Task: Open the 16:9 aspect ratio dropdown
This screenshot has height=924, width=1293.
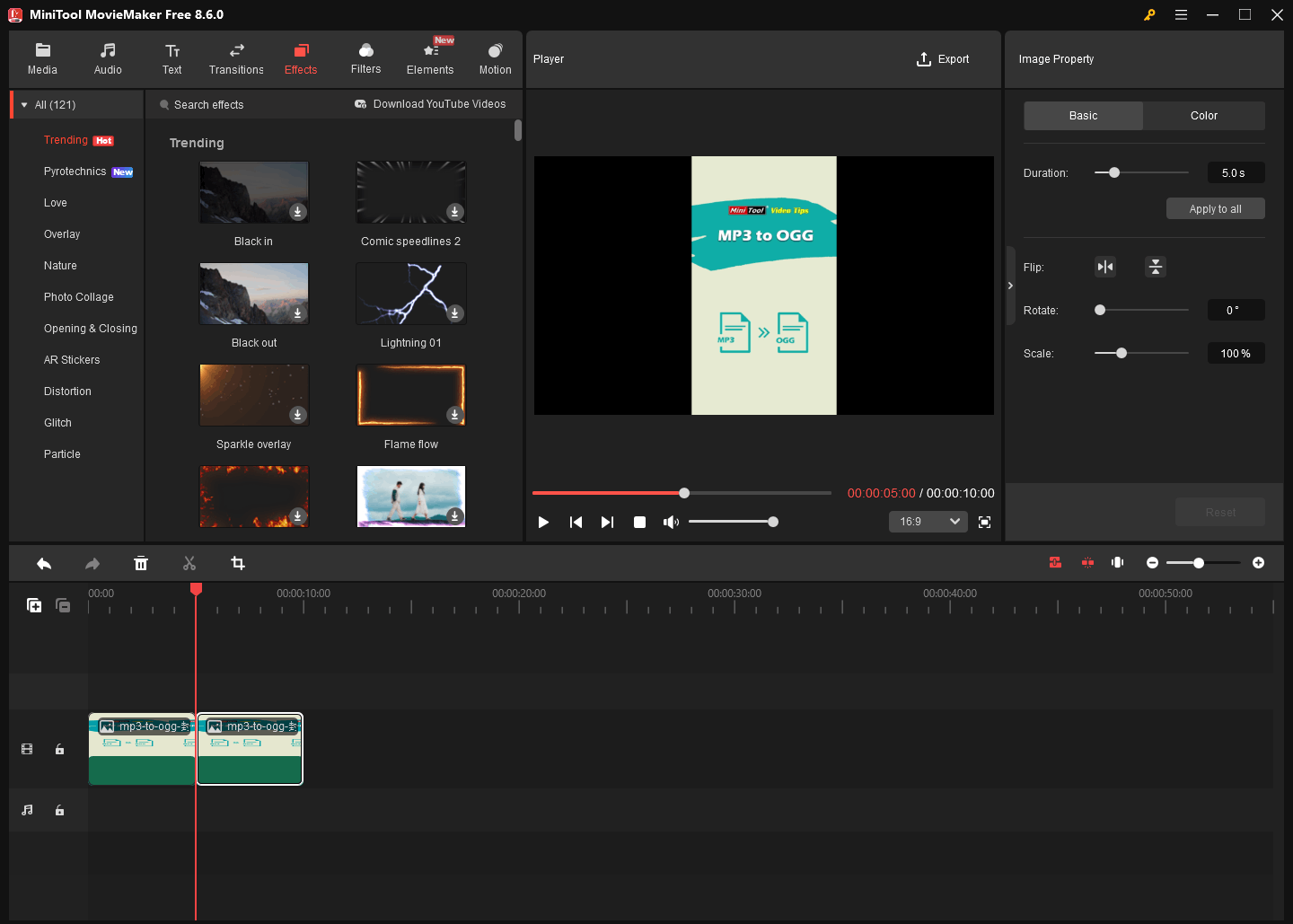Action: [928, 521]
